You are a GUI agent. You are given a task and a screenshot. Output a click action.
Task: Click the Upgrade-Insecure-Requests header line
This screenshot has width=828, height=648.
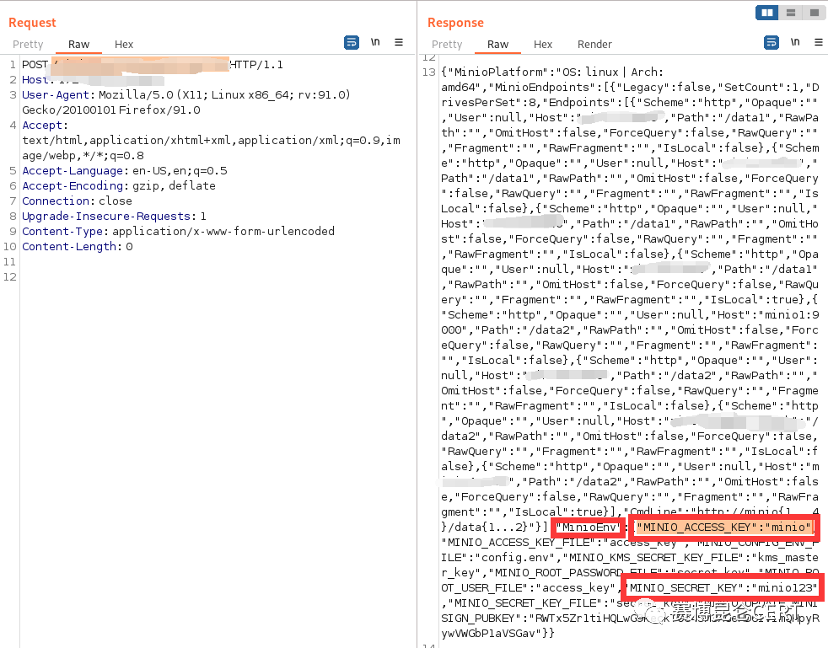tap(114, 216)
